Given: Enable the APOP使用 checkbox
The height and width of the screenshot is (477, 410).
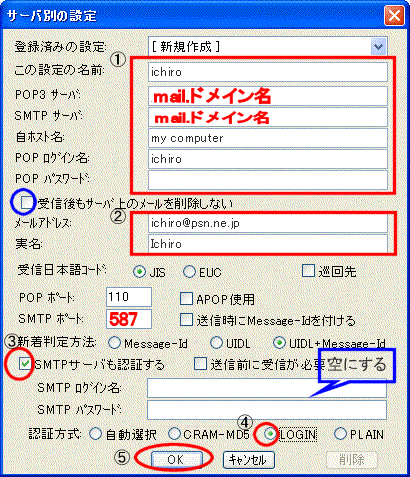Looking at the screenshot, I should tap(186, 299).
